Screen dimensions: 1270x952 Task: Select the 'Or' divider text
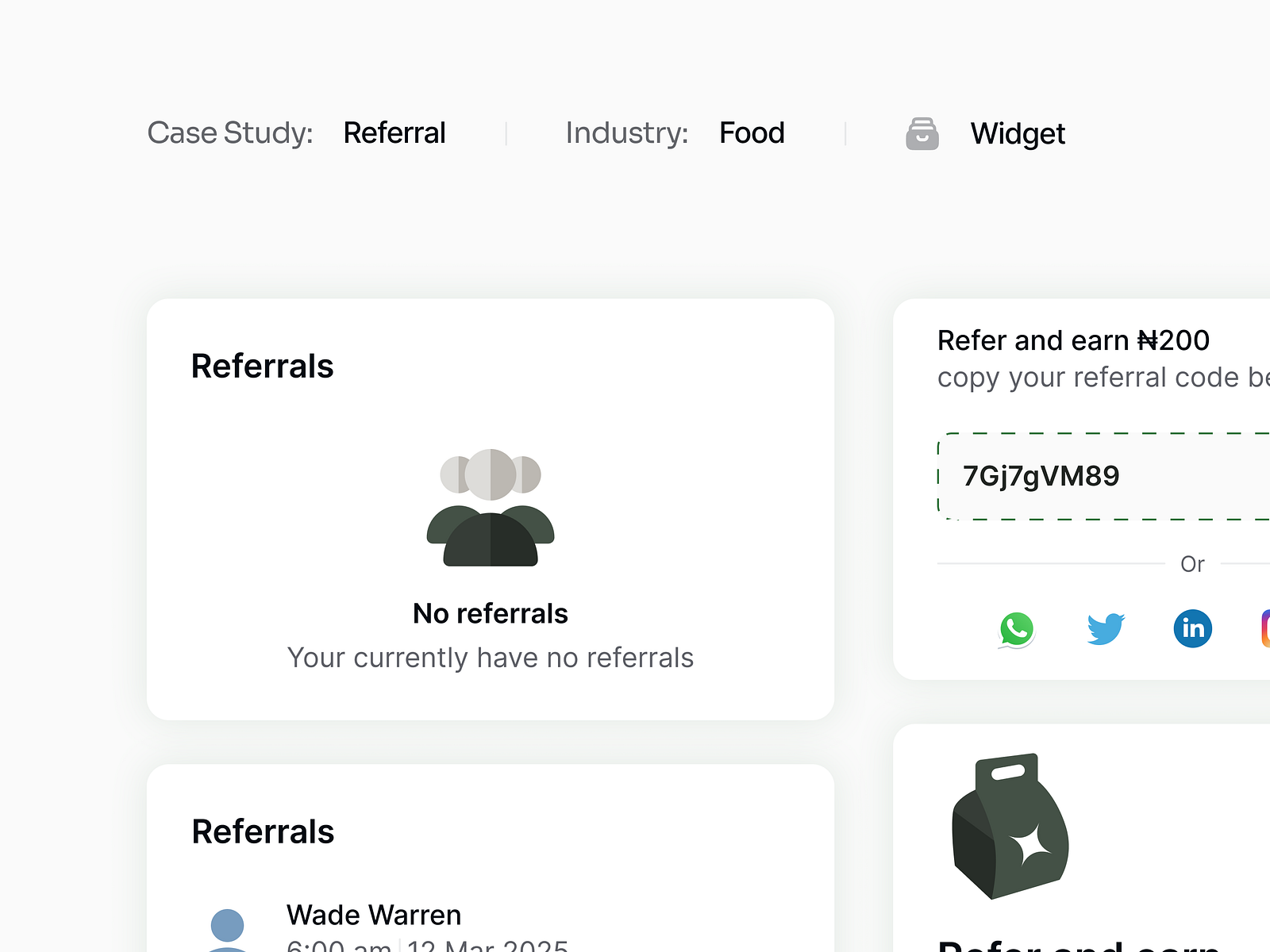point(1194,564)
